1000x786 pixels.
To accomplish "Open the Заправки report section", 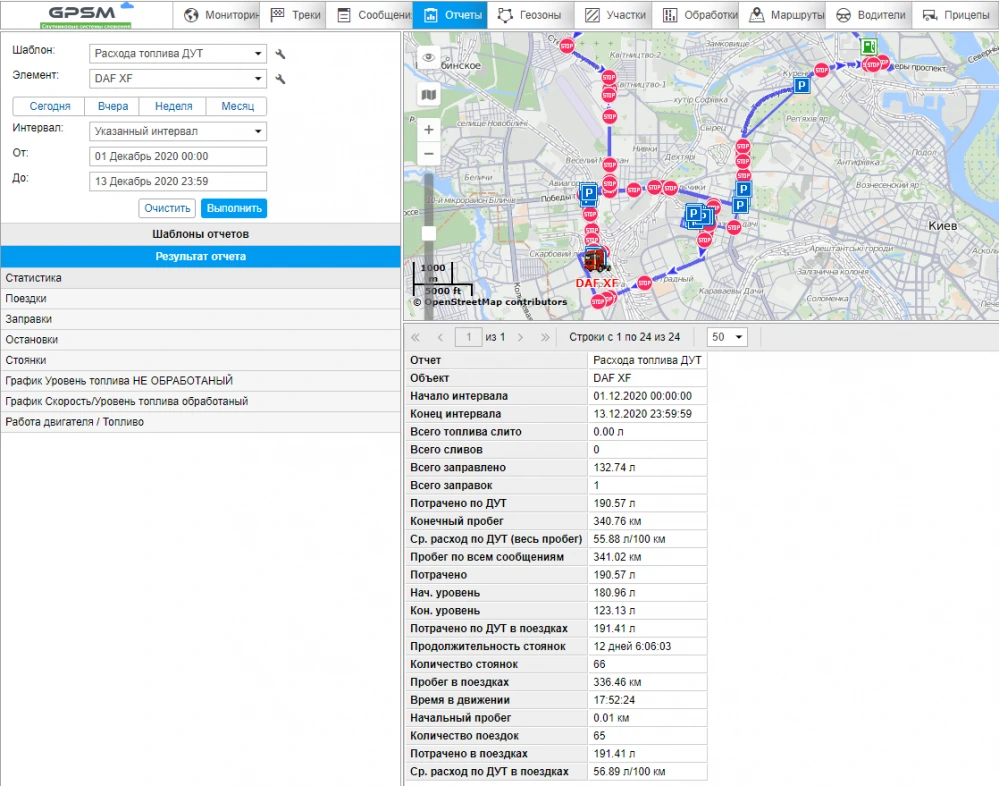I will pyautogui.click(x=200, y=319).
